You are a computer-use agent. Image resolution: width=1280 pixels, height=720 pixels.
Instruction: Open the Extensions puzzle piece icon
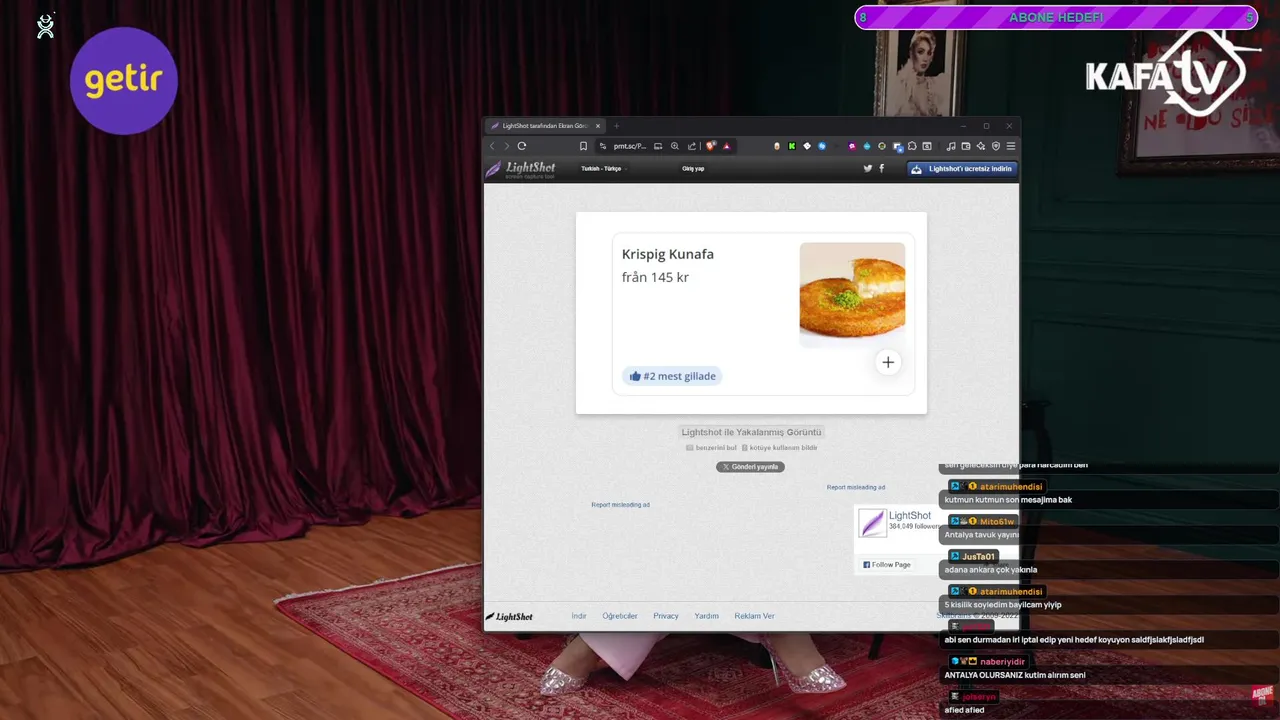pos(912,146)
